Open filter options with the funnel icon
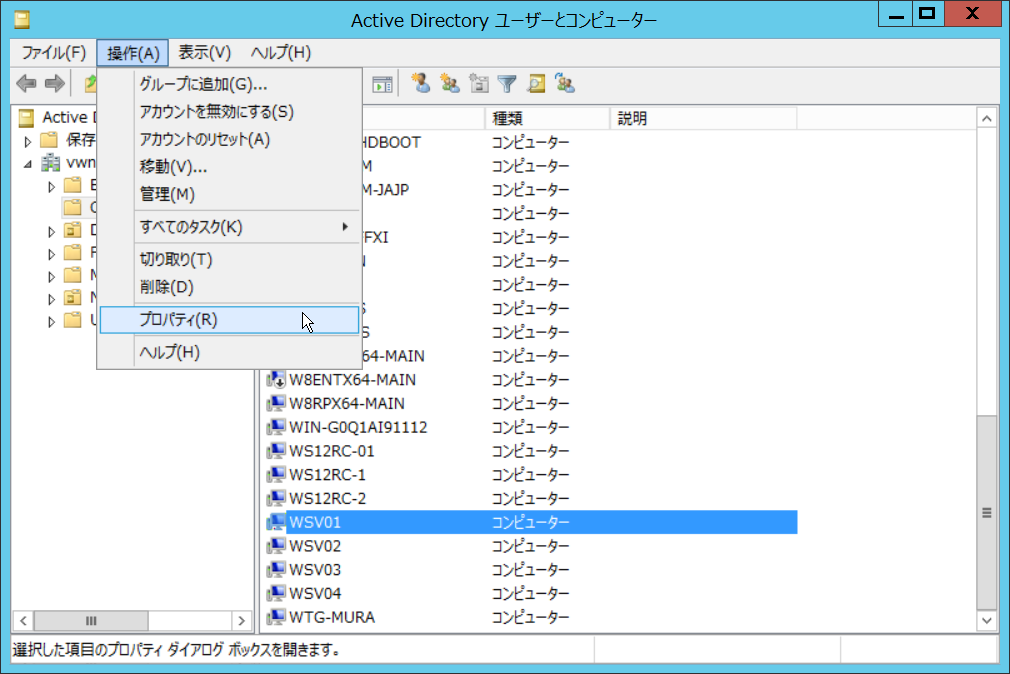The image size is (1010, 674). (x=508, y=83)
